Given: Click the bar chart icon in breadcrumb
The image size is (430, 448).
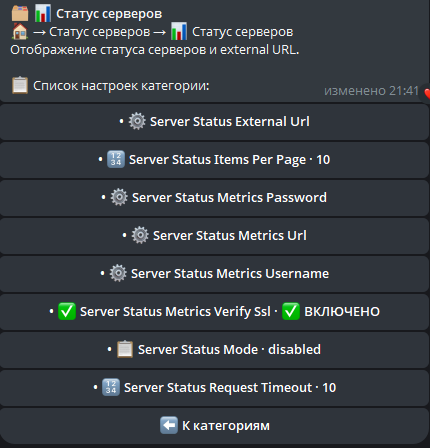Looking at the screenshot, I should click(179, 32).
